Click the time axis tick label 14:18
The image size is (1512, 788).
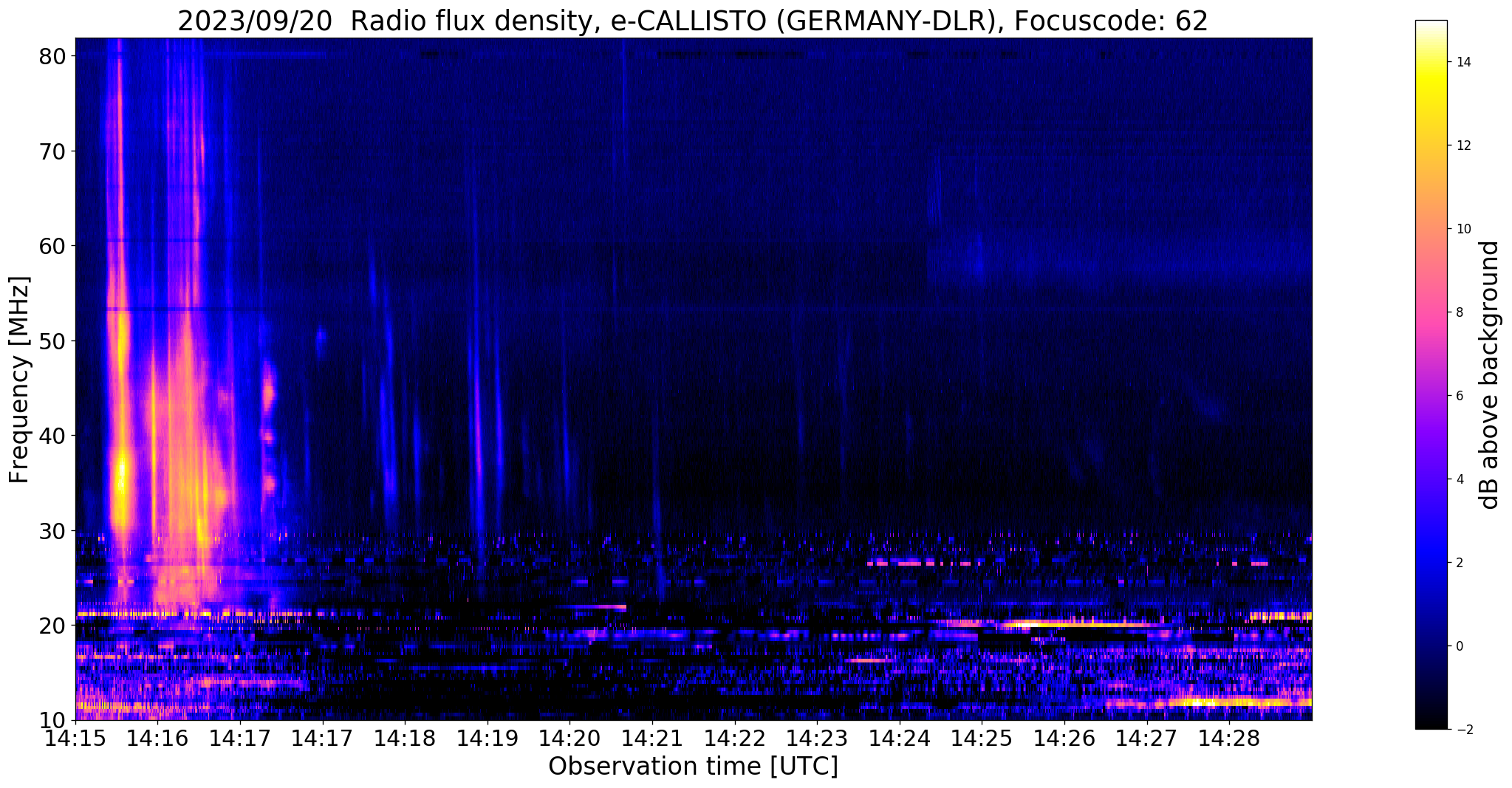(405, 738)
